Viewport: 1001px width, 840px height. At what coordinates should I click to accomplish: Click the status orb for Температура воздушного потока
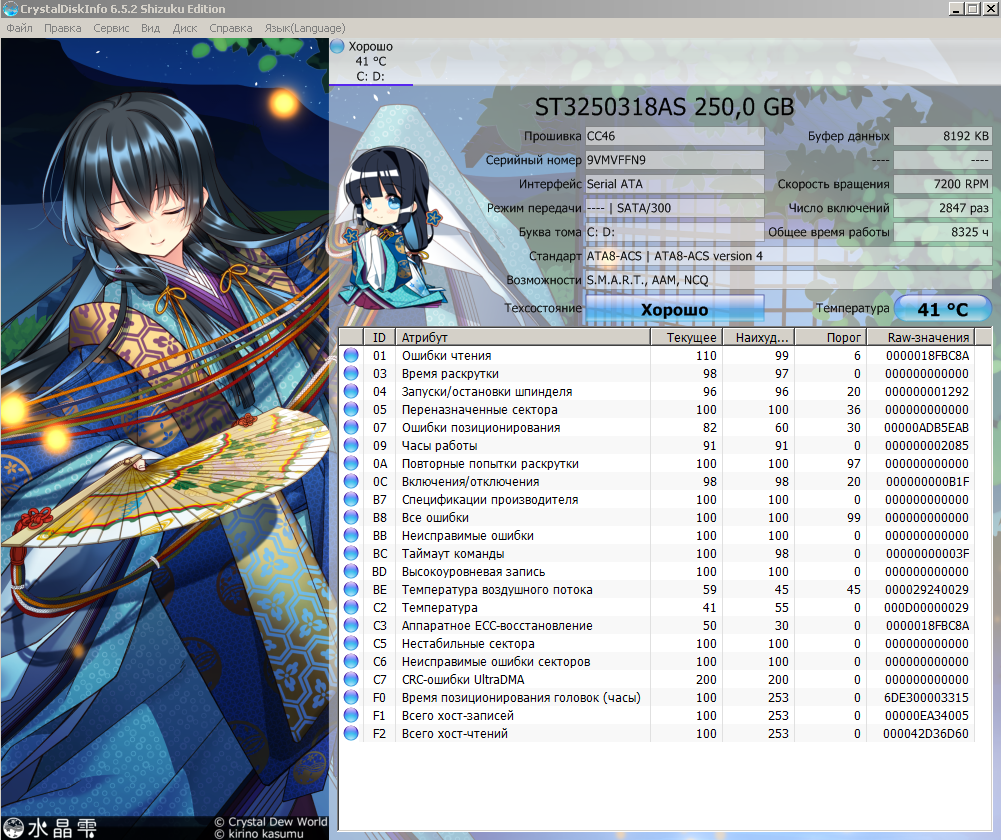pos(350,589)
